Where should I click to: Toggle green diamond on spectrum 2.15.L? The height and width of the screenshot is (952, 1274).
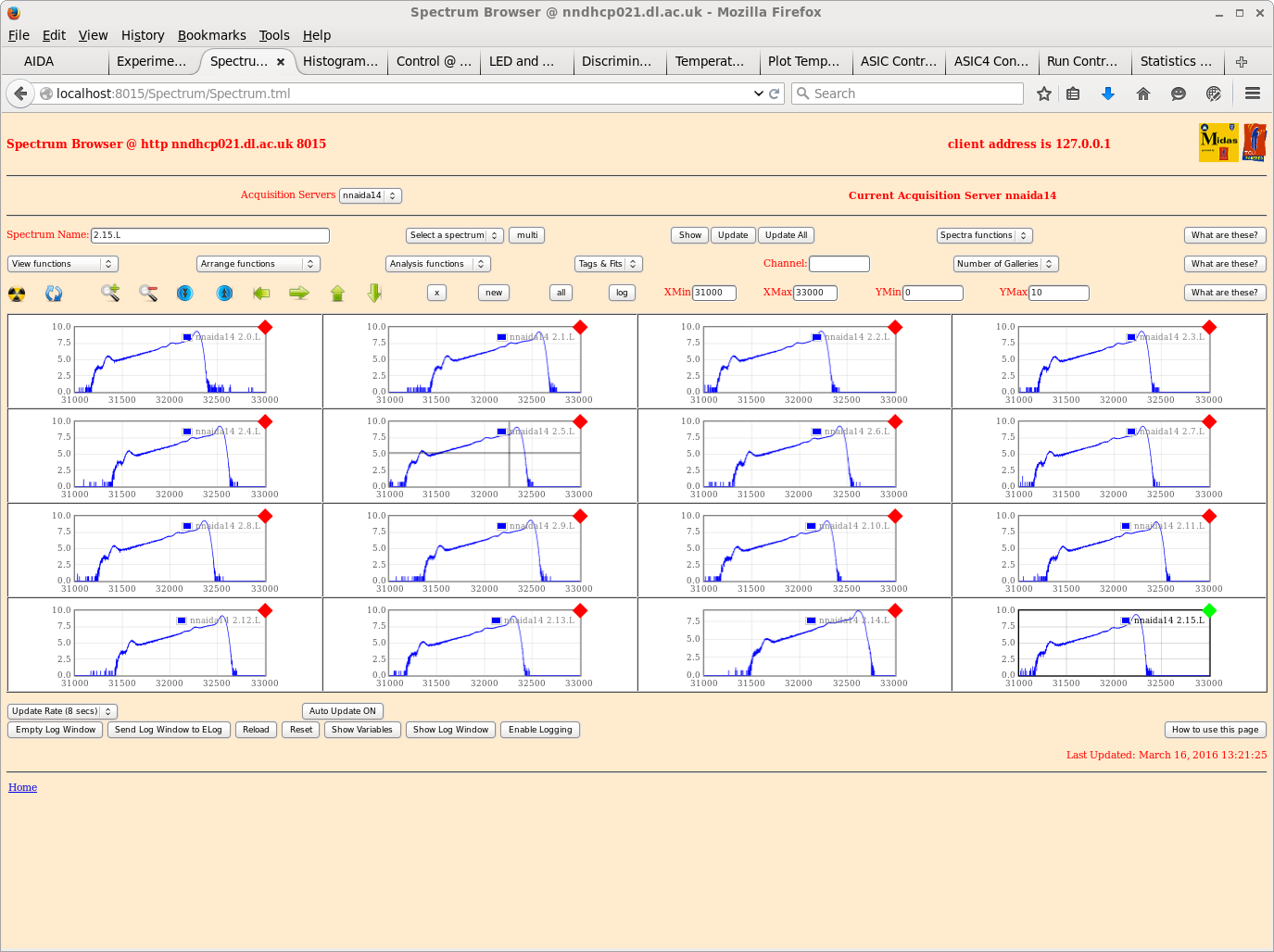[x=1209, y=610]
